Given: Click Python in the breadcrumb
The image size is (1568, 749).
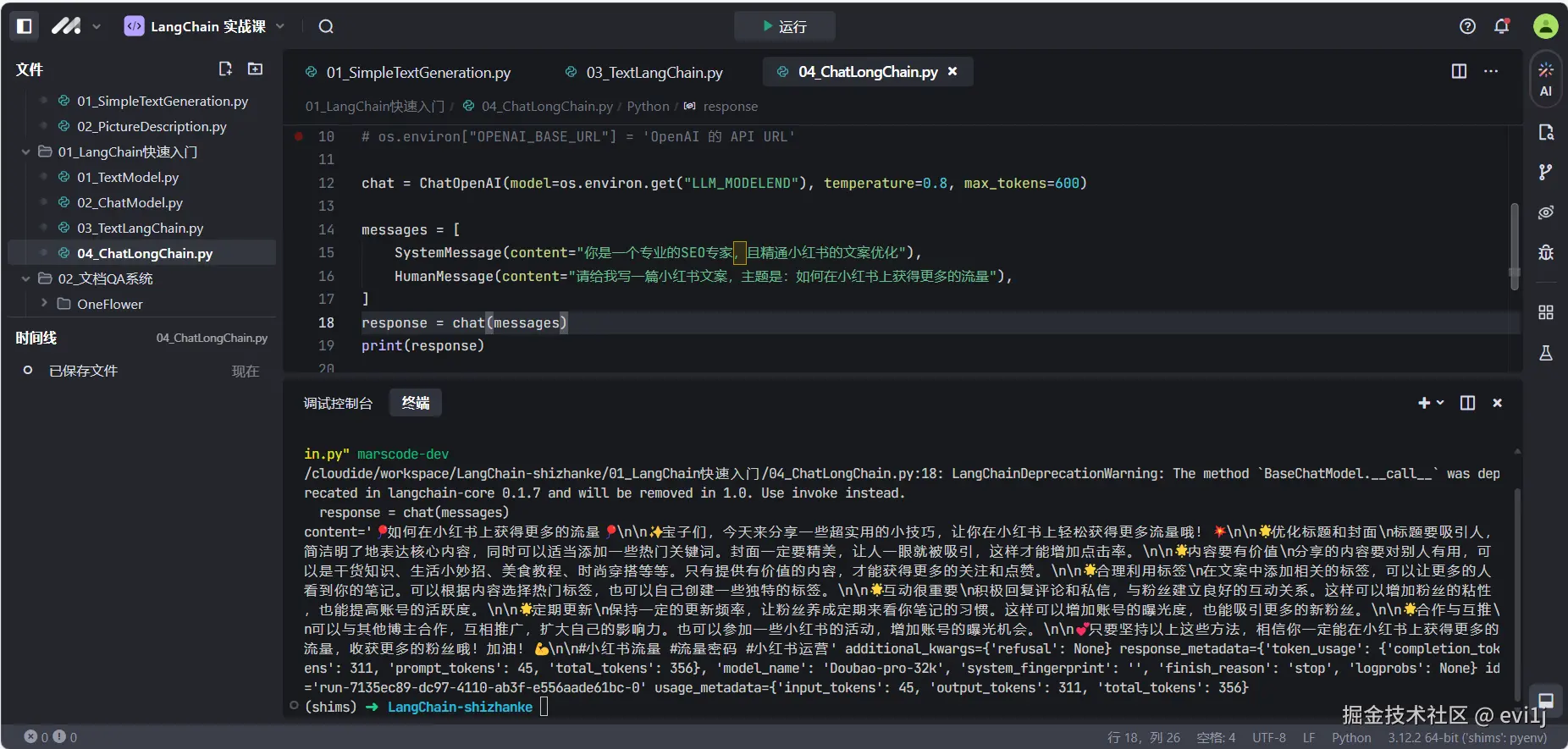Looking at the screenshot, I should [x=648, y=107].
